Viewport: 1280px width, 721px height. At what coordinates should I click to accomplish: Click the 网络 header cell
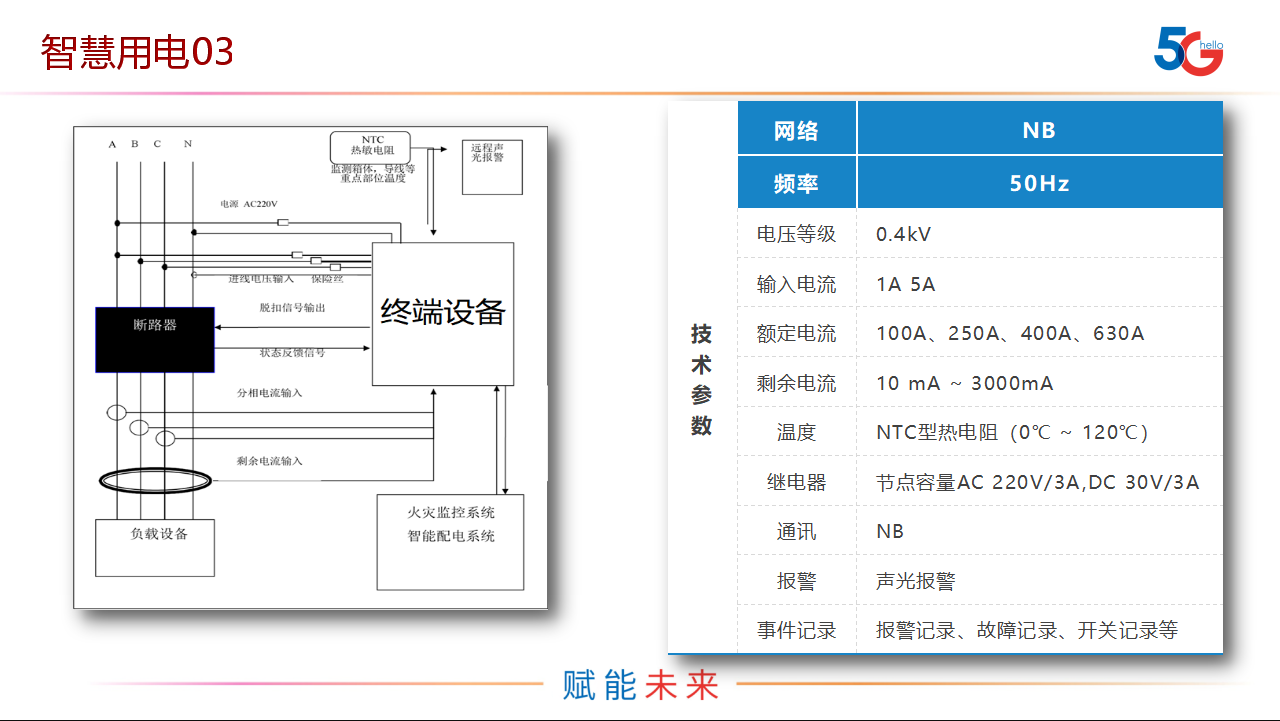click(796, 130)
